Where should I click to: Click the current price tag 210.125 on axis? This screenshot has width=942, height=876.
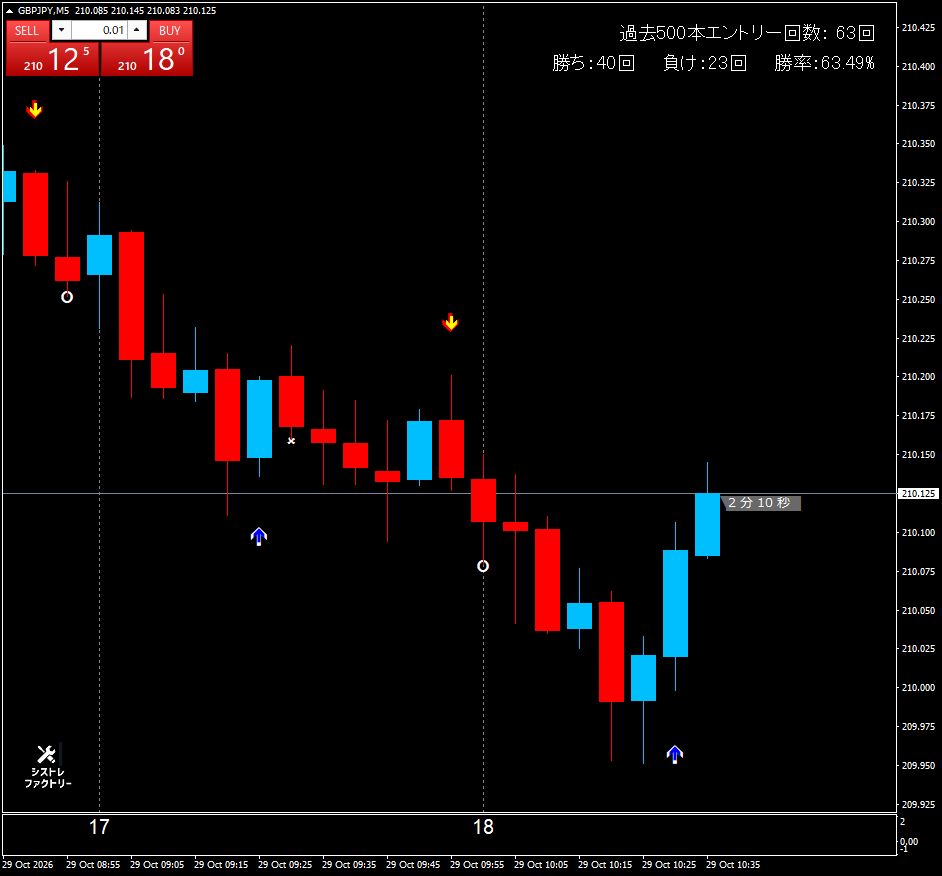[919, 493]
